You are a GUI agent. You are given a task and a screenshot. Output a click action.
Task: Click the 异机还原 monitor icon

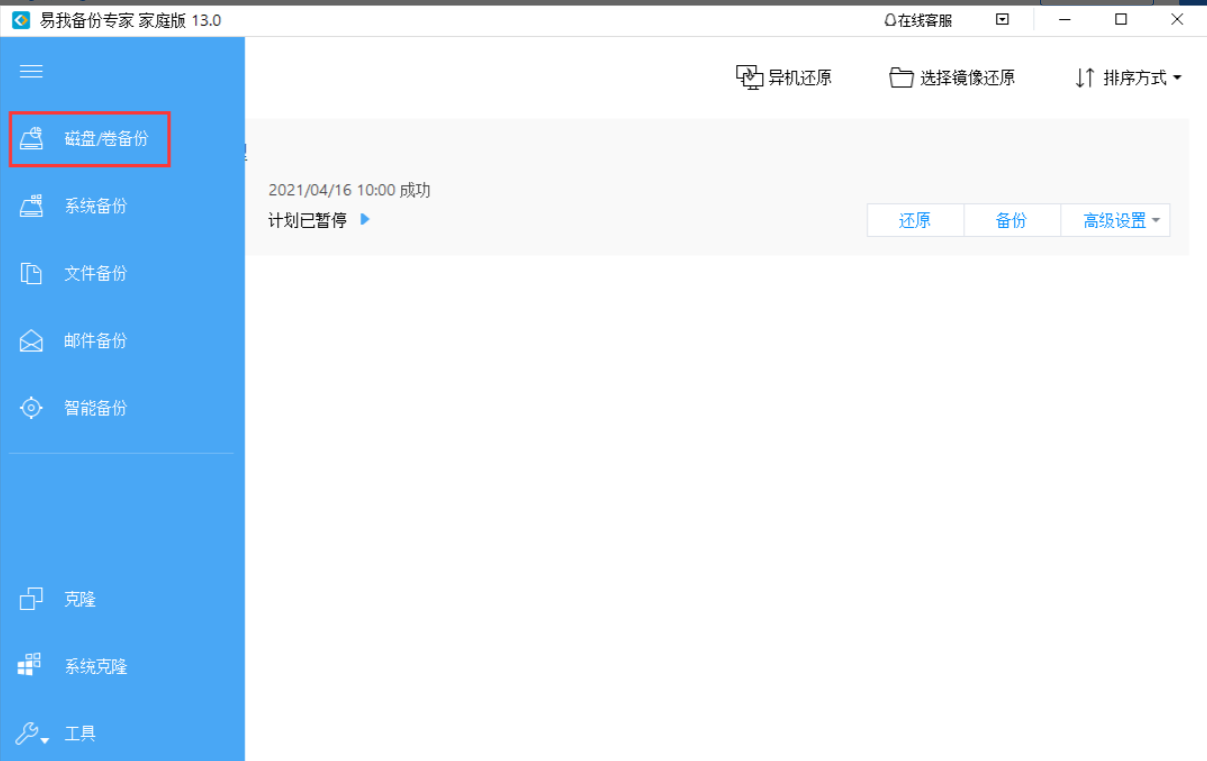pos(750,77)
